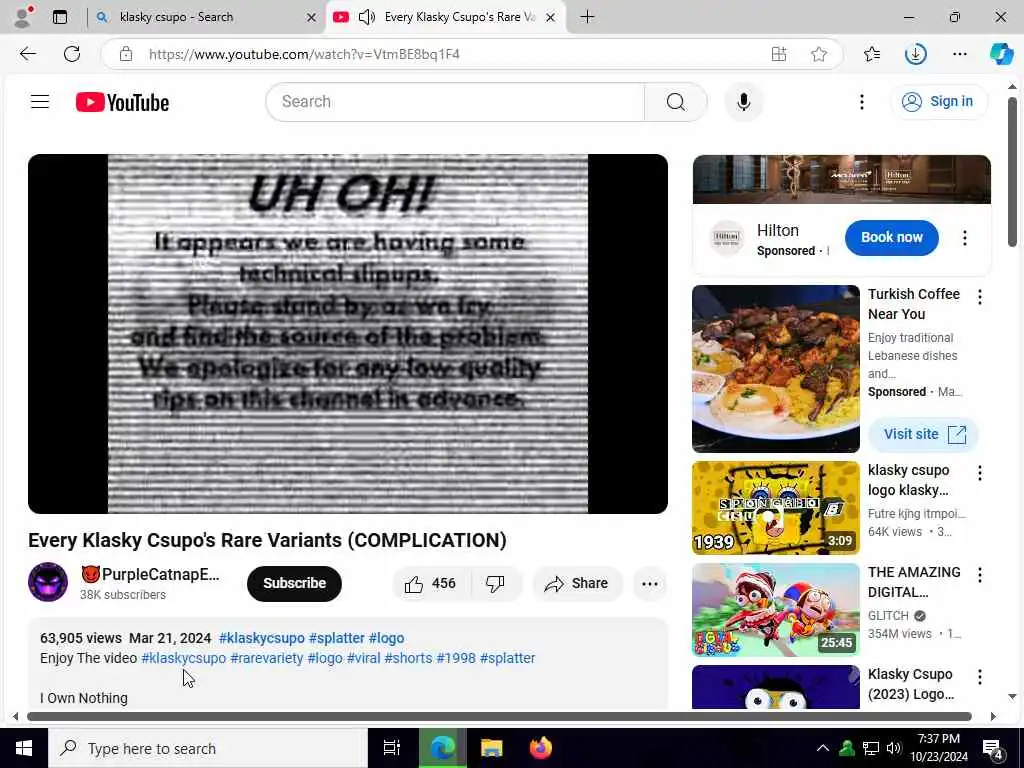The width and height of the screenshot is (1024, 768).
Task: Open browser tab actions menu icon
Action: click(x=60, y=17)
